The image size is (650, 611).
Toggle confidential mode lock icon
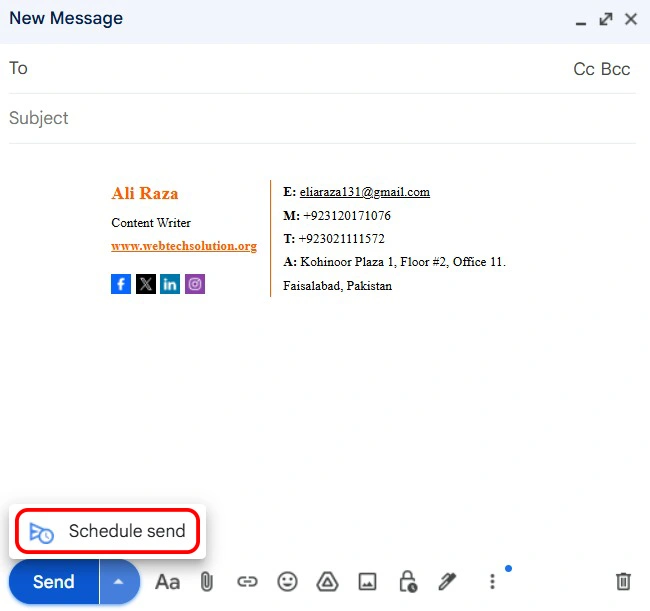coord(408,582)
